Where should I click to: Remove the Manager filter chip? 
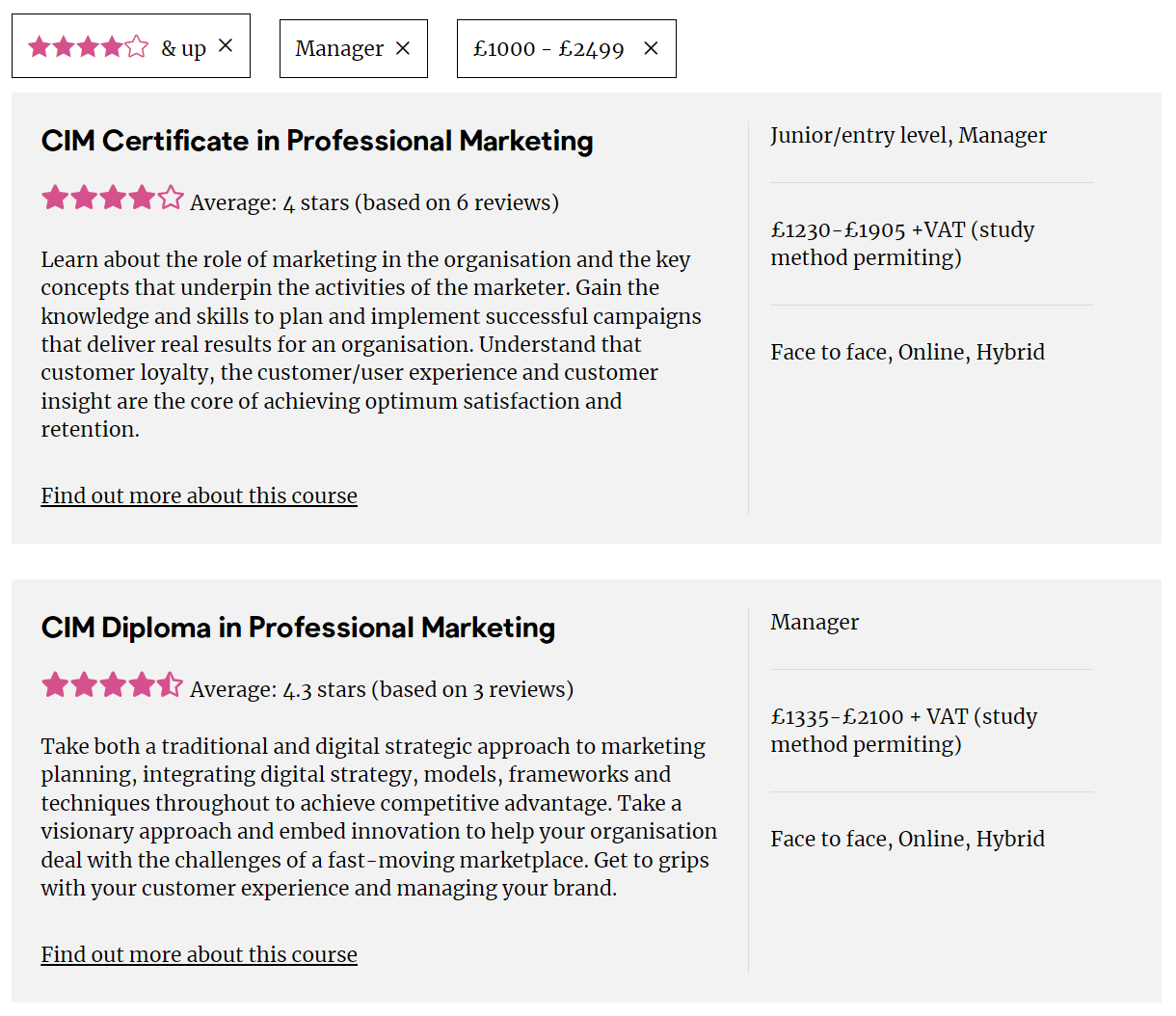click(x=403, y=48)
